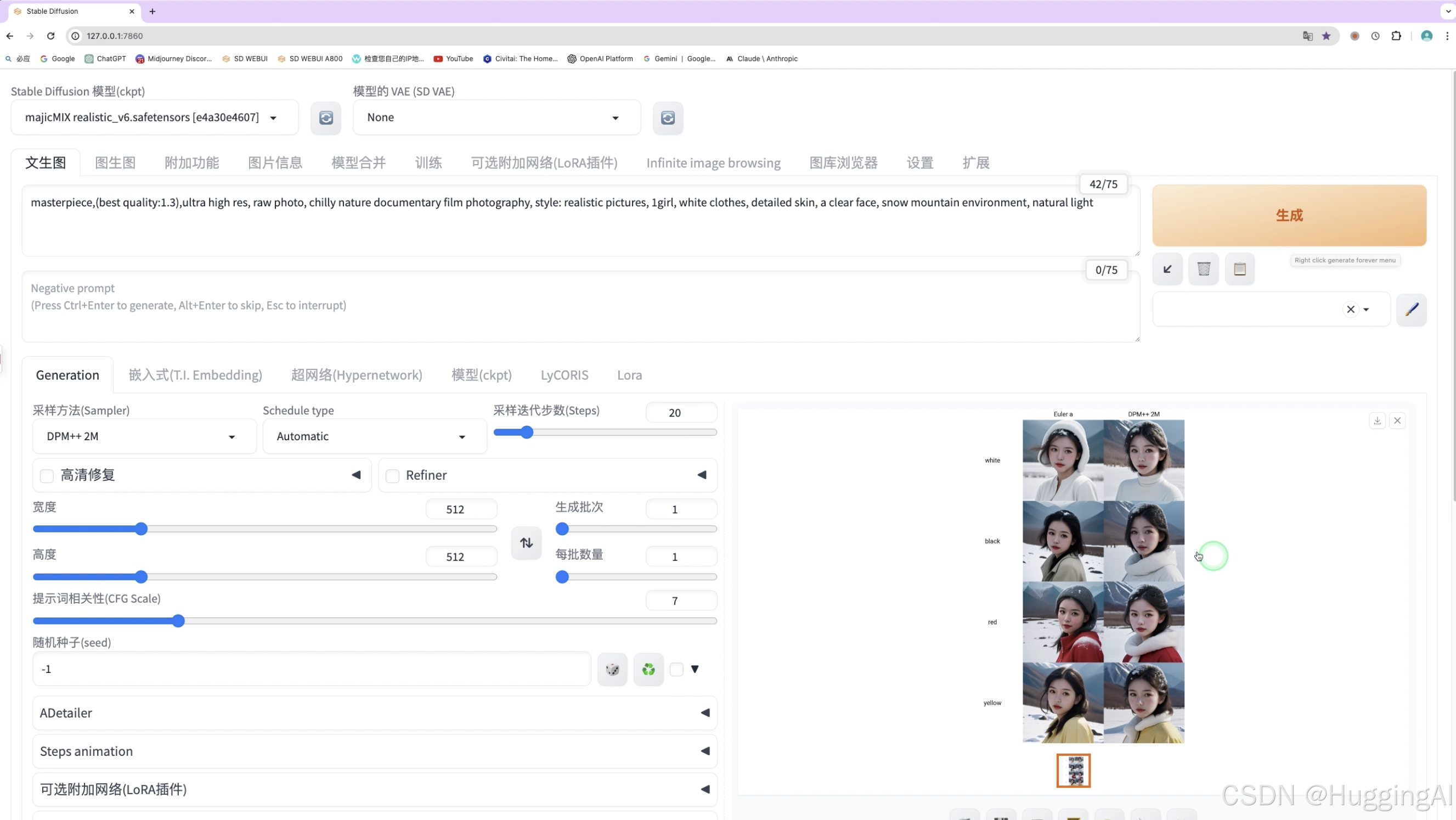Screen dimensions: 1456x820
Task: Open the sampler DPM++ 2M dropdown
Action: pos(144,436)
